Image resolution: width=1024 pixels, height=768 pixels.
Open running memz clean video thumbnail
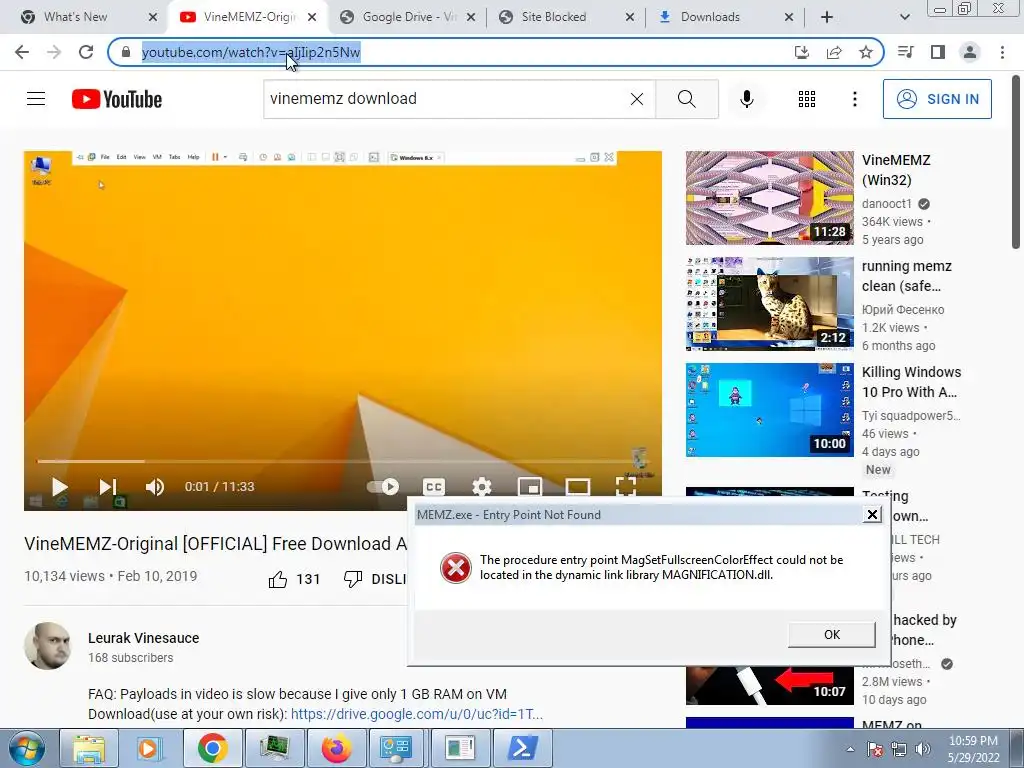pyautogui.click(x=769, y=304)
